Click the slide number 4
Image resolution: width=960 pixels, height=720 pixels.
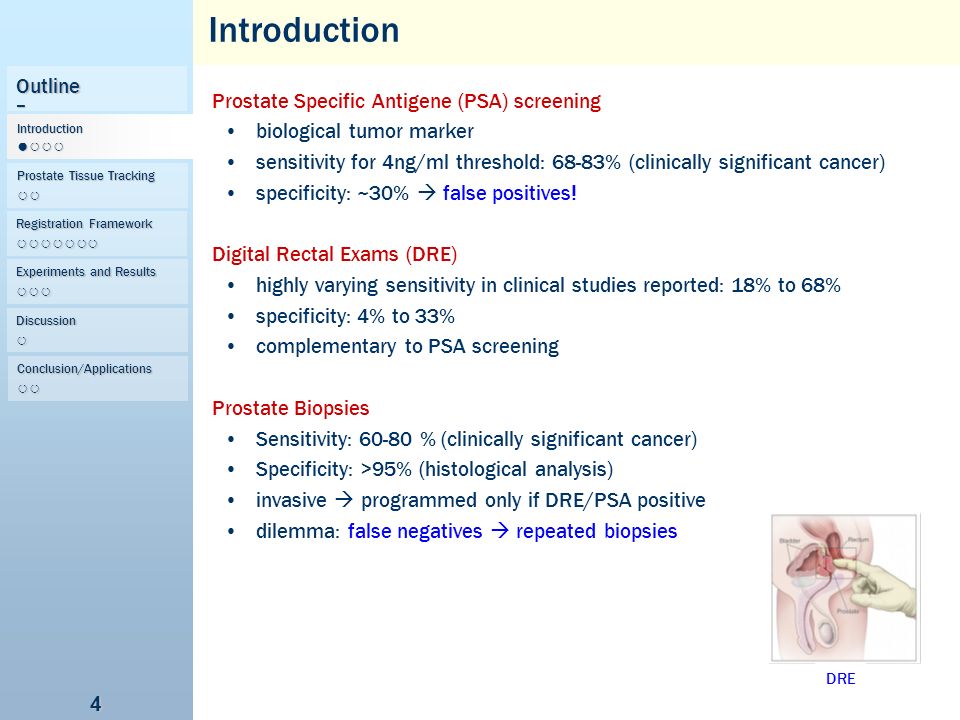point(96,703)
